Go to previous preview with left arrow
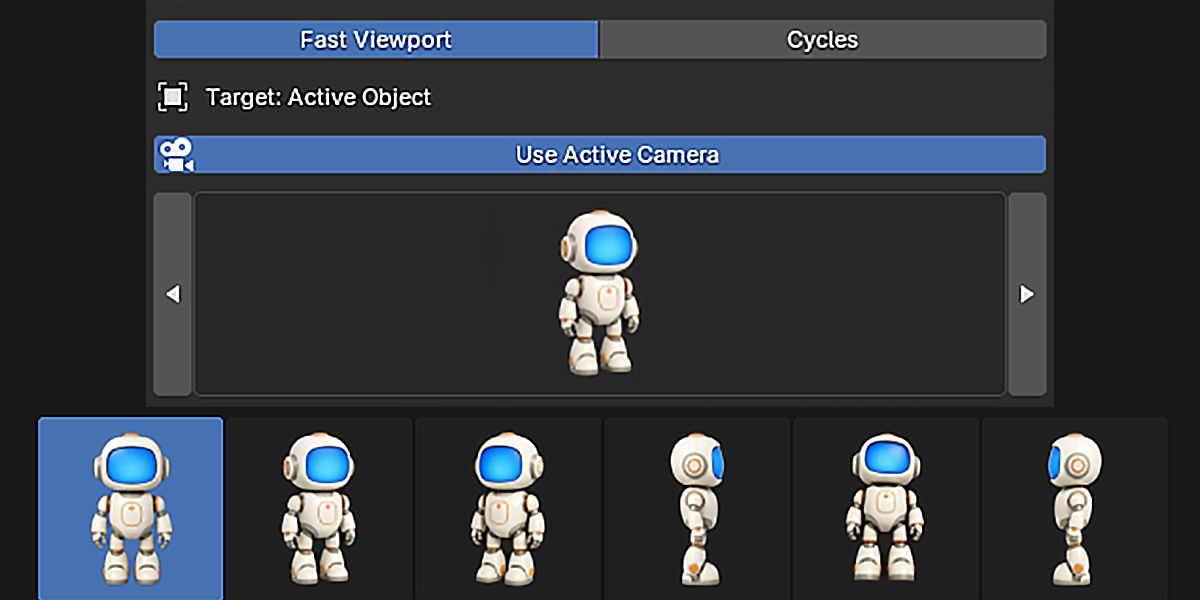 (172, 294)
